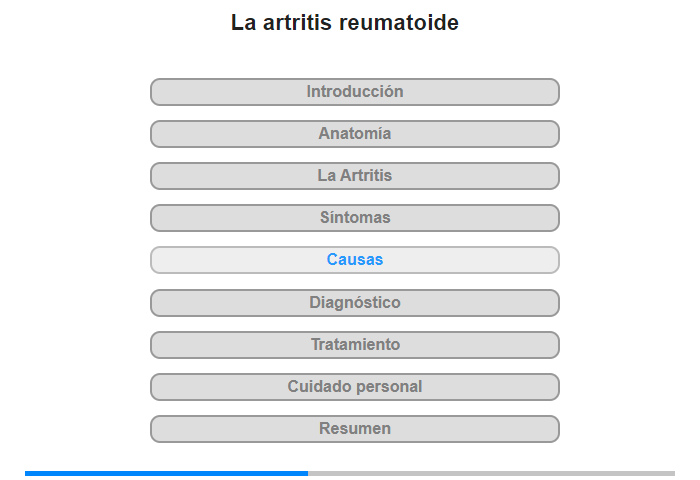Viewport: 700px width, 480px height.
Task: Click the blue filled part of progress bar
Action: pos(166,473)
